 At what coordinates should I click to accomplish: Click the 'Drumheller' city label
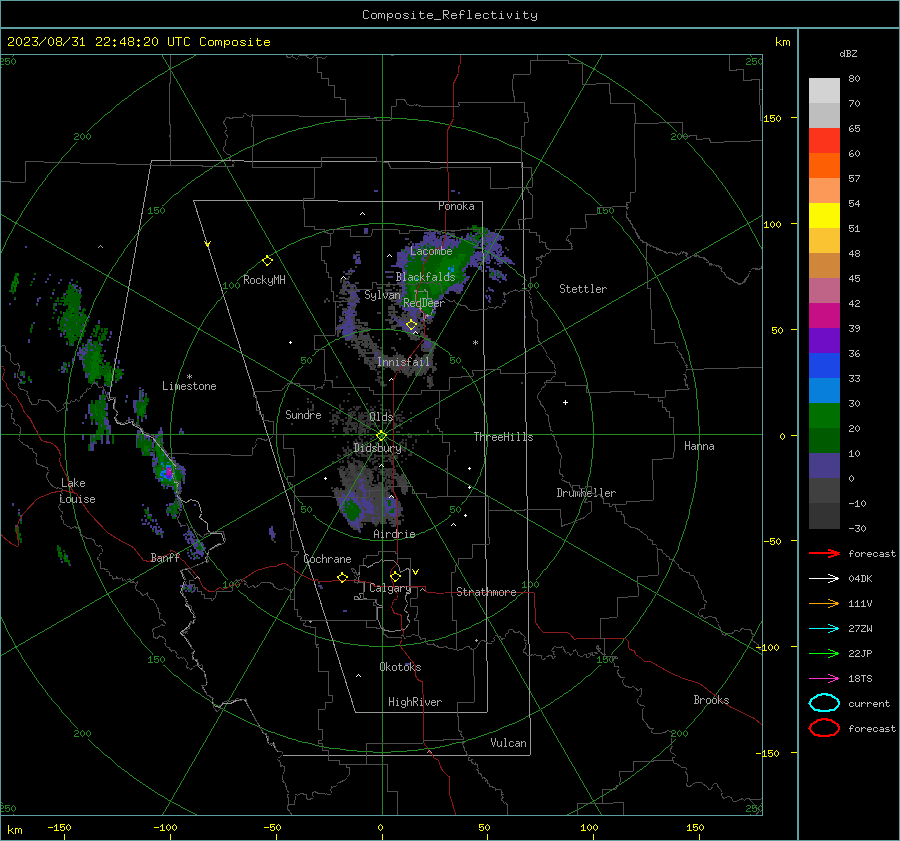[586, 493]
